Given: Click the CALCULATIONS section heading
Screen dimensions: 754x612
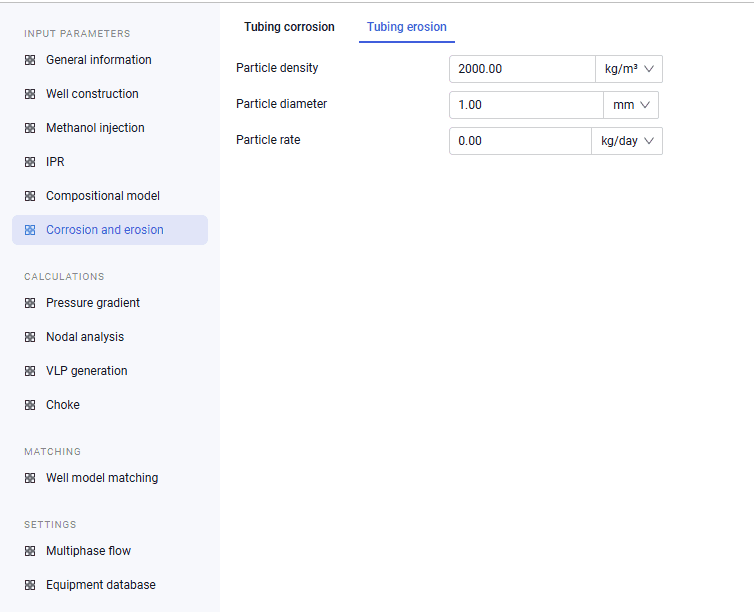Looking at the screenshot, I should pos(64,277).
